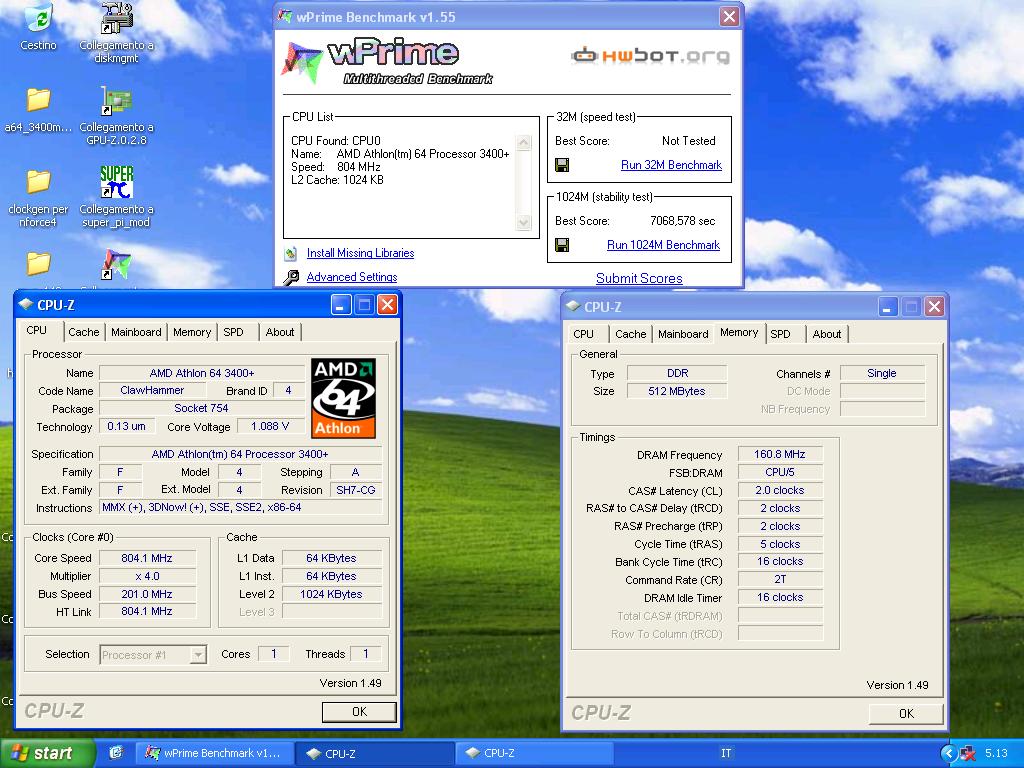Select wPrime Benchmark taskbar button
This screenshot has height=768, width=1024.
point(214,753)
